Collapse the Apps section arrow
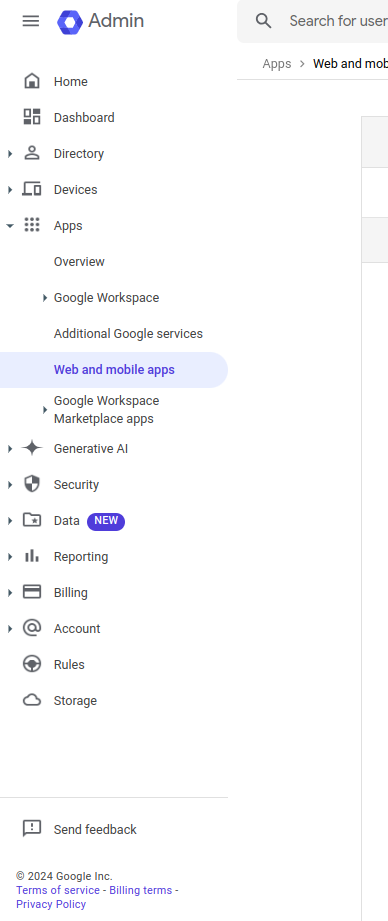 click(x=9, y=226)
